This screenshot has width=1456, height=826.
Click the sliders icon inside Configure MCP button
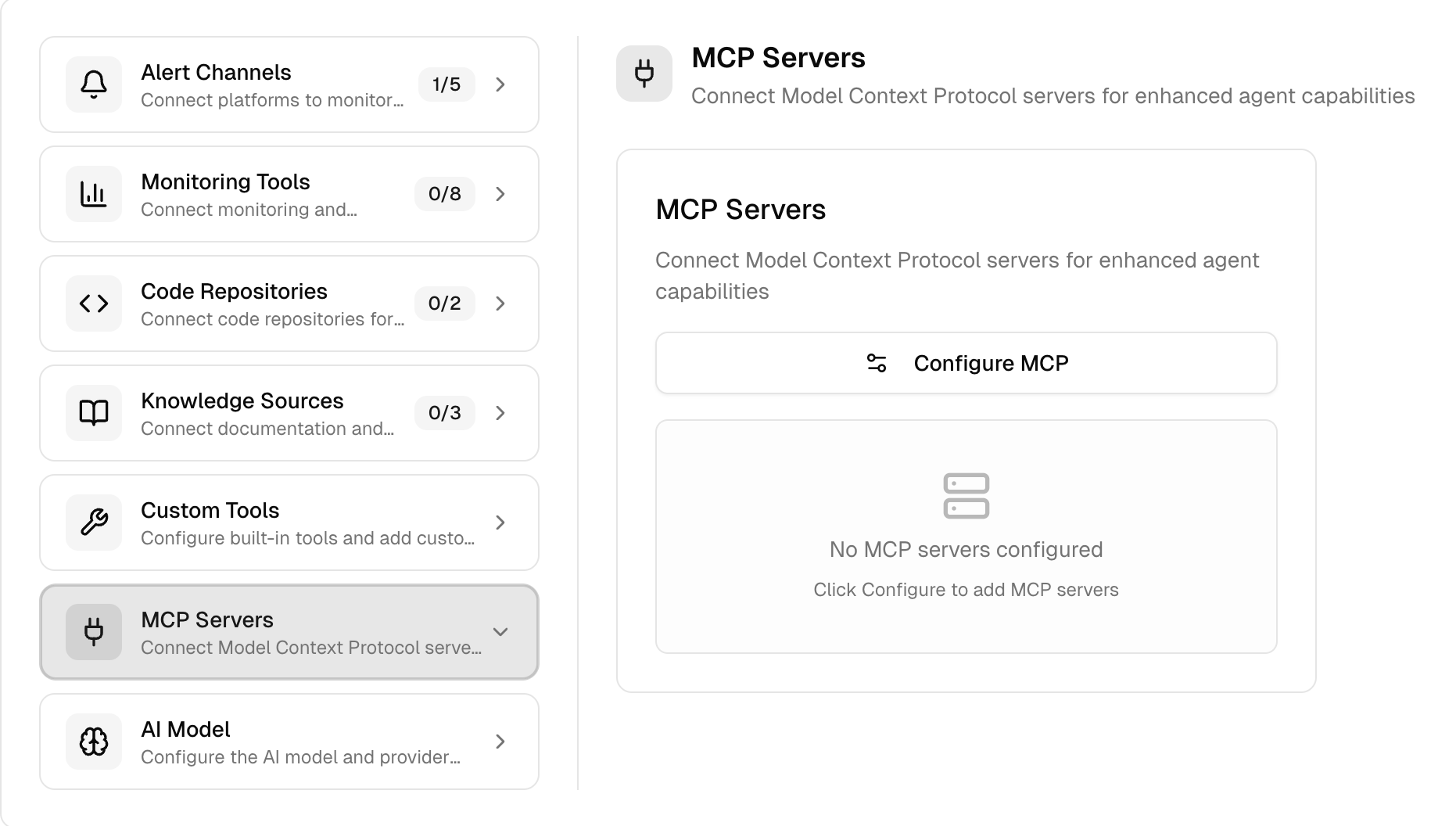pyautogui.click(x=876, y=362)
